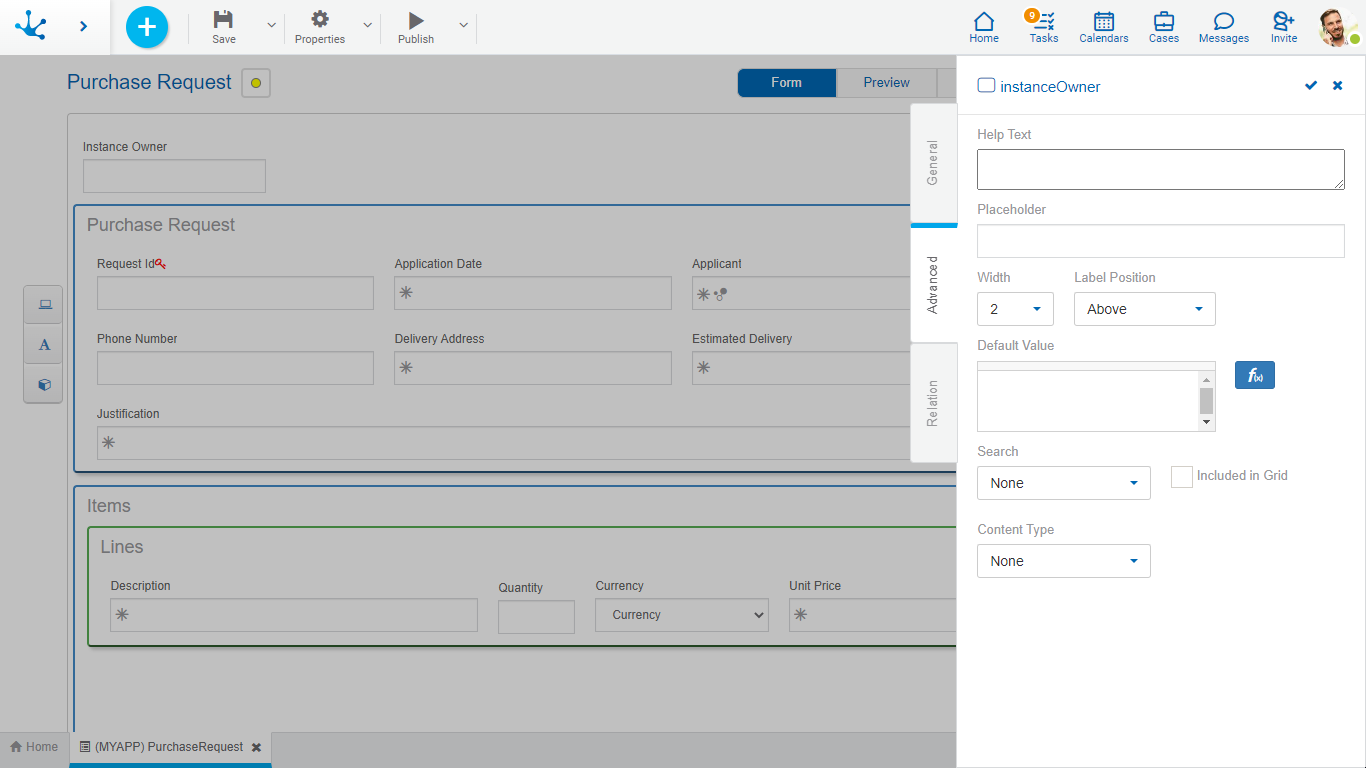Image resolution: width=1366 pixels, height=768 pixels.
Task: Click the function fx button
Action: [x=1254, y=375]
